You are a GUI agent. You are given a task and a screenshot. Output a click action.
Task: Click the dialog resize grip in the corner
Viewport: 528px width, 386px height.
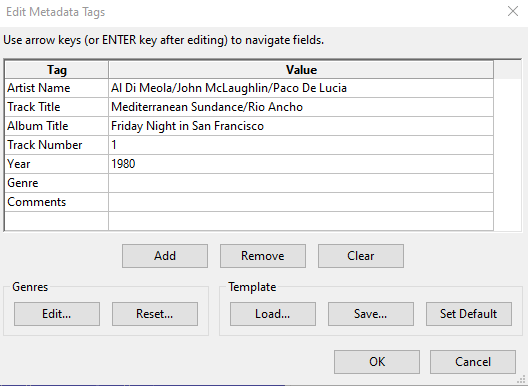tap(522, 380)
